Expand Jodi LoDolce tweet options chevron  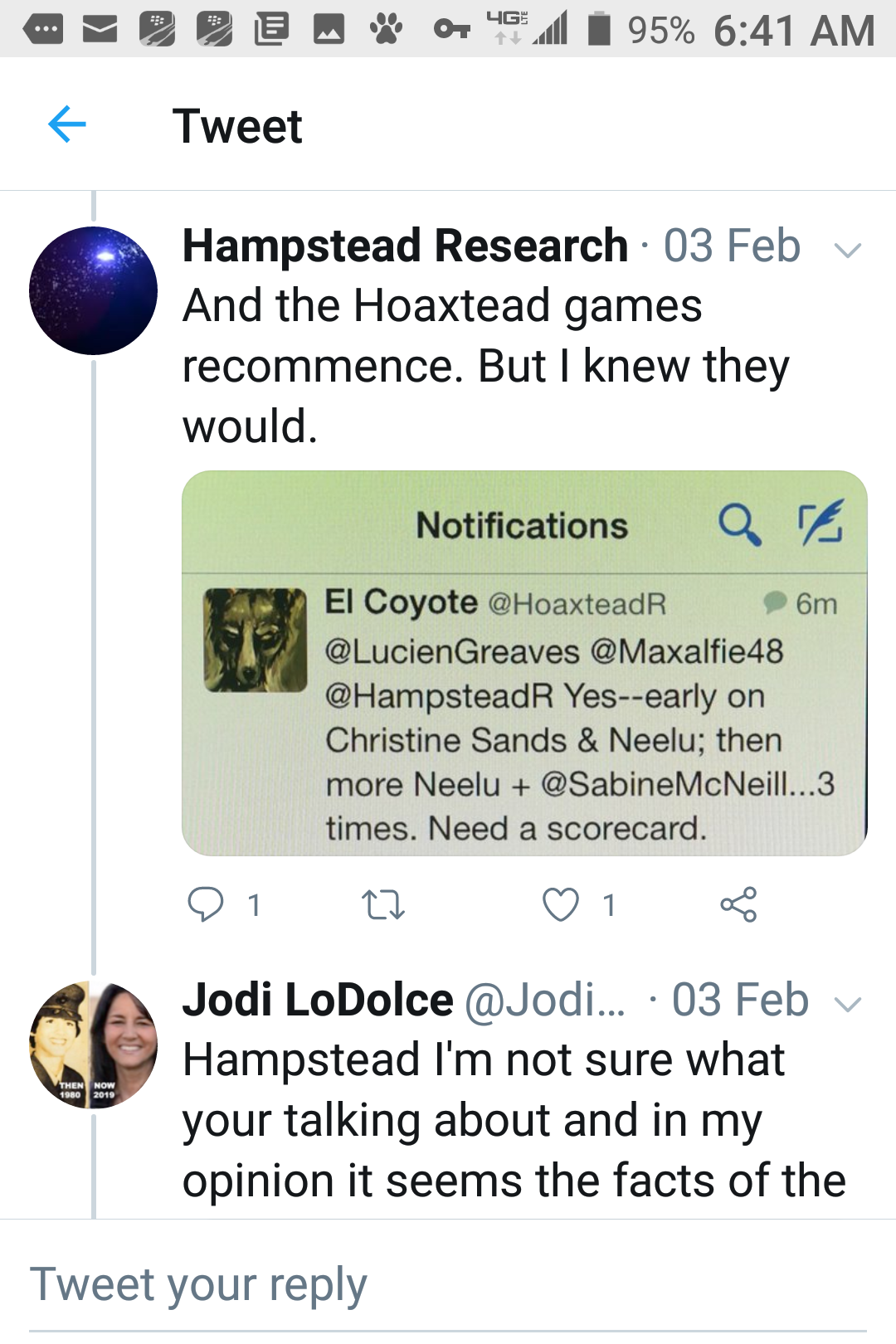(x=847, y=1004)
